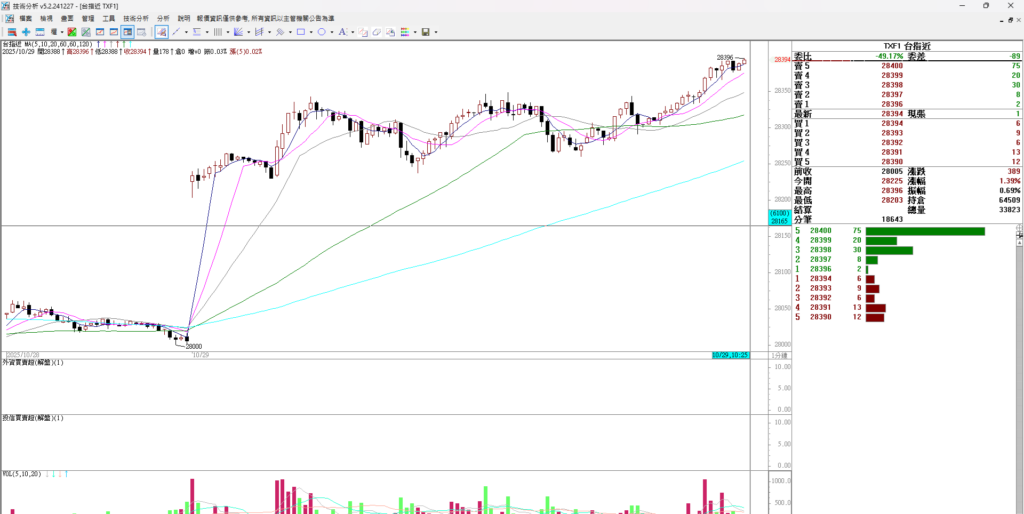Click the red-green chart icon in toolbar

[x=71, y=32]
